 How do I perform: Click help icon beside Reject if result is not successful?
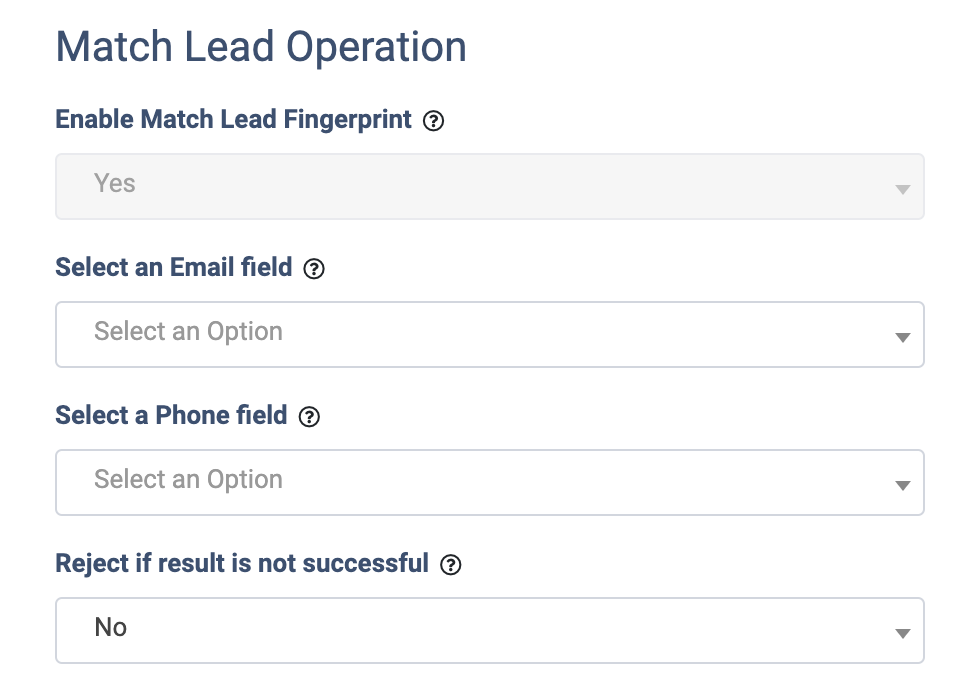click(451, 565)
